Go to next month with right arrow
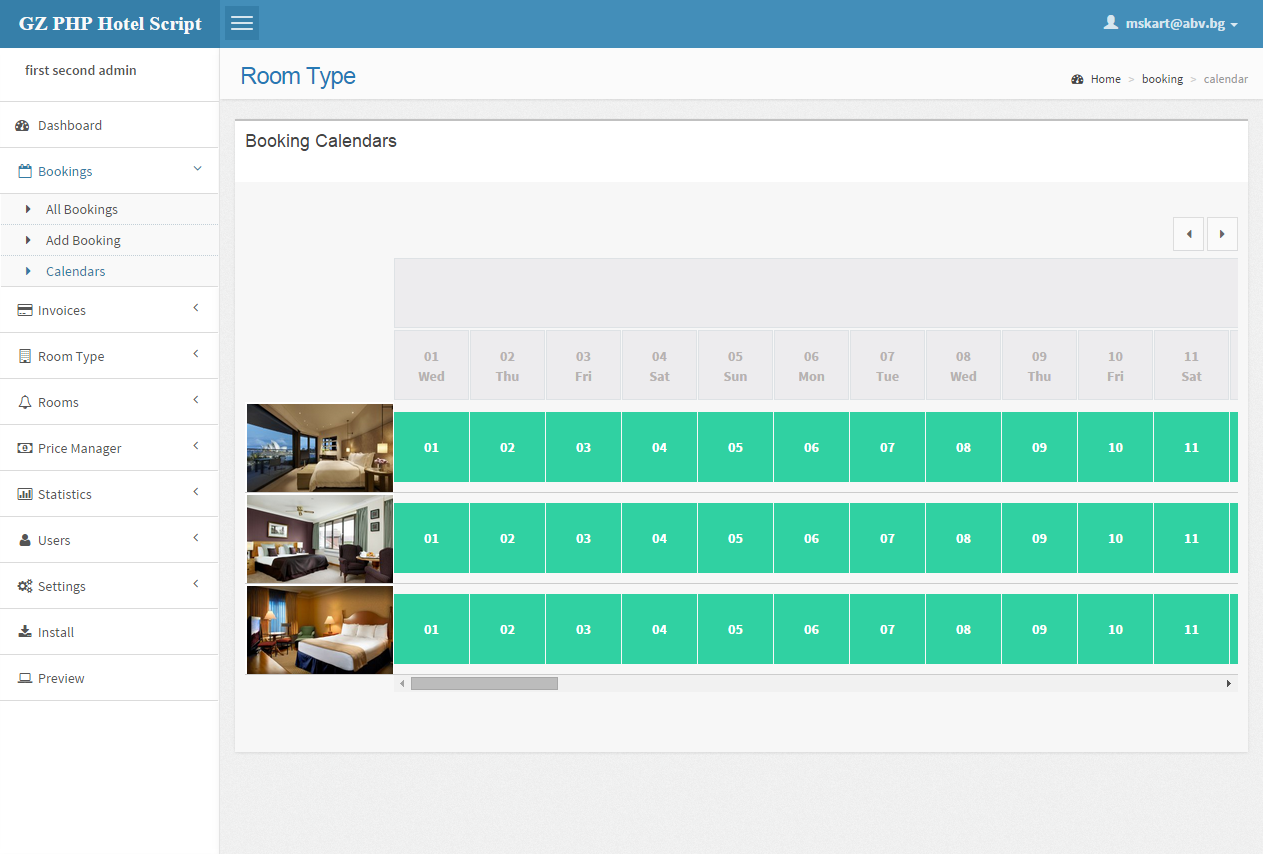Image resolution: width=1263 pixels, height=854 pixels. click(x=1222, y=234)
